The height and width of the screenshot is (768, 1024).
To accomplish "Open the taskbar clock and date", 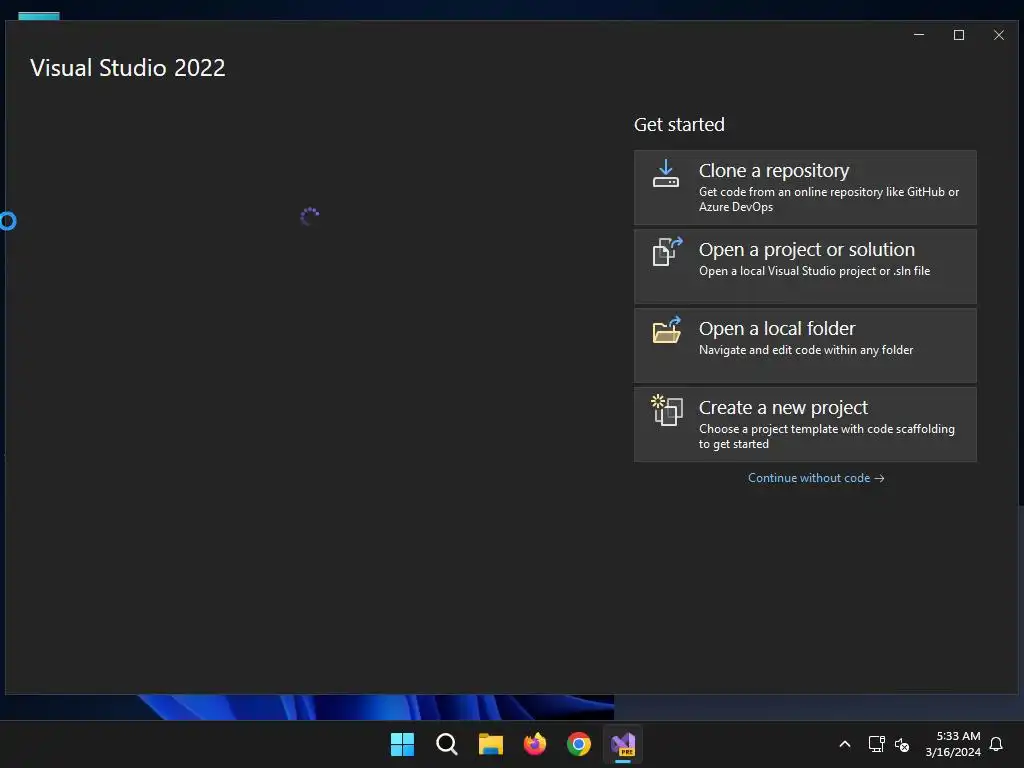I will pos(953,744).
